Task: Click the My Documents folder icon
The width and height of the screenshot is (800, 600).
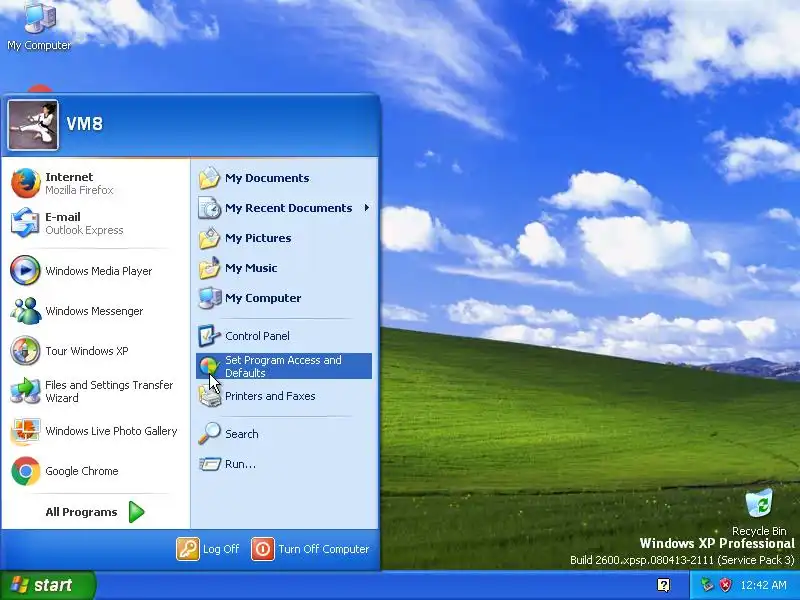Action: pos(209,178)
